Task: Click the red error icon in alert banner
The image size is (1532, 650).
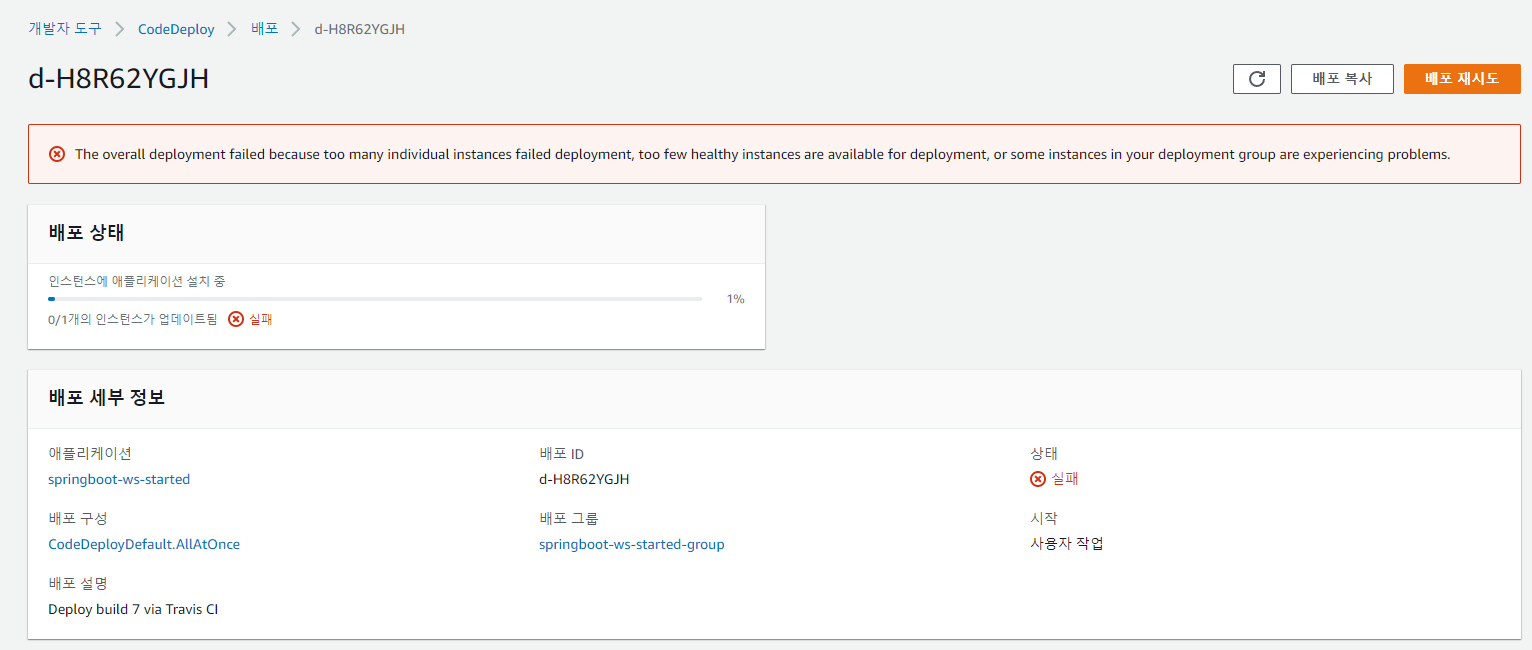Action: (57, 154)
